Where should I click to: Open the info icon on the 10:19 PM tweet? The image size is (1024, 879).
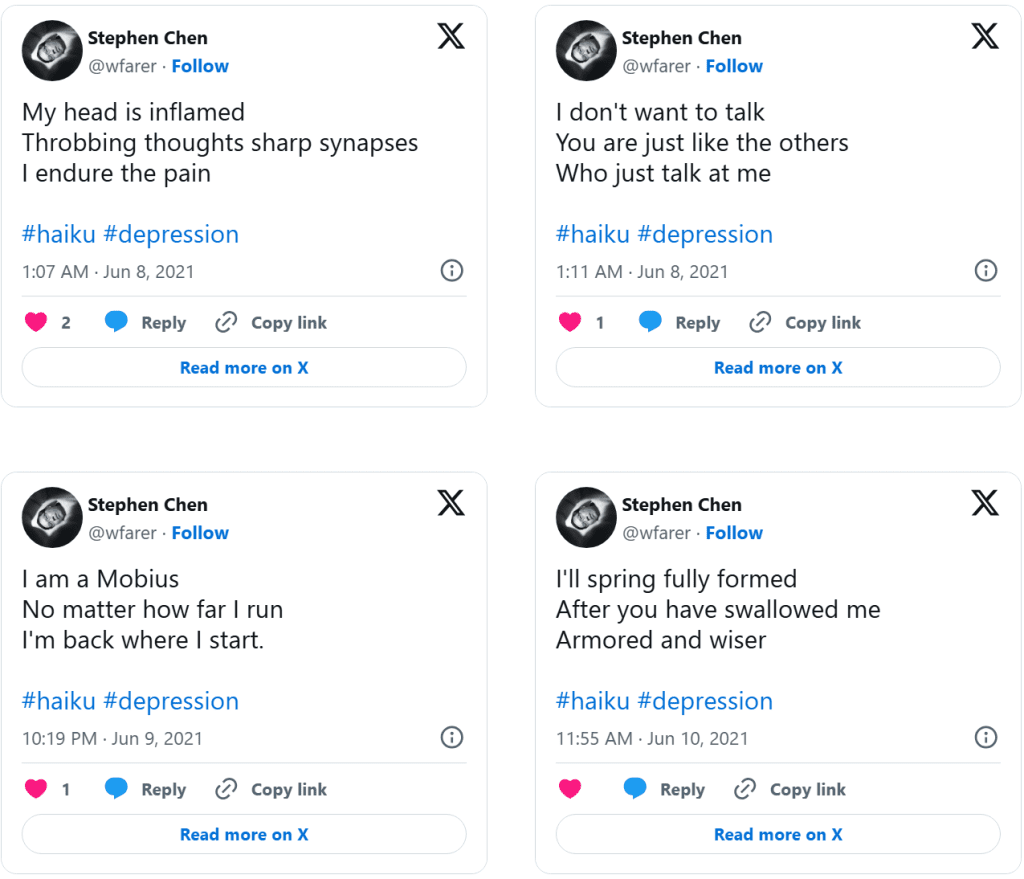(451, 738)
